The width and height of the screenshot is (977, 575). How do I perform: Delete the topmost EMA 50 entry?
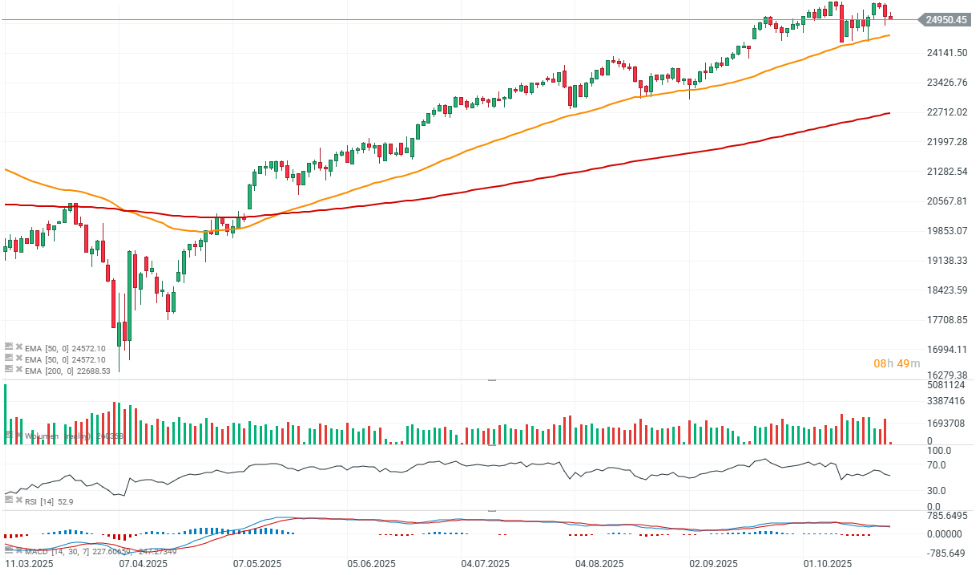(19, 346)
